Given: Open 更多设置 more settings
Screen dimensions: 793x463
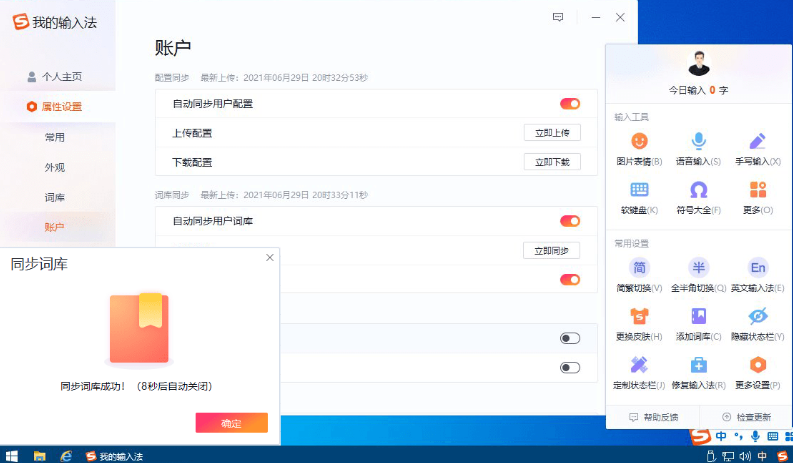Looking at the screenshot, I should [758, 373].
